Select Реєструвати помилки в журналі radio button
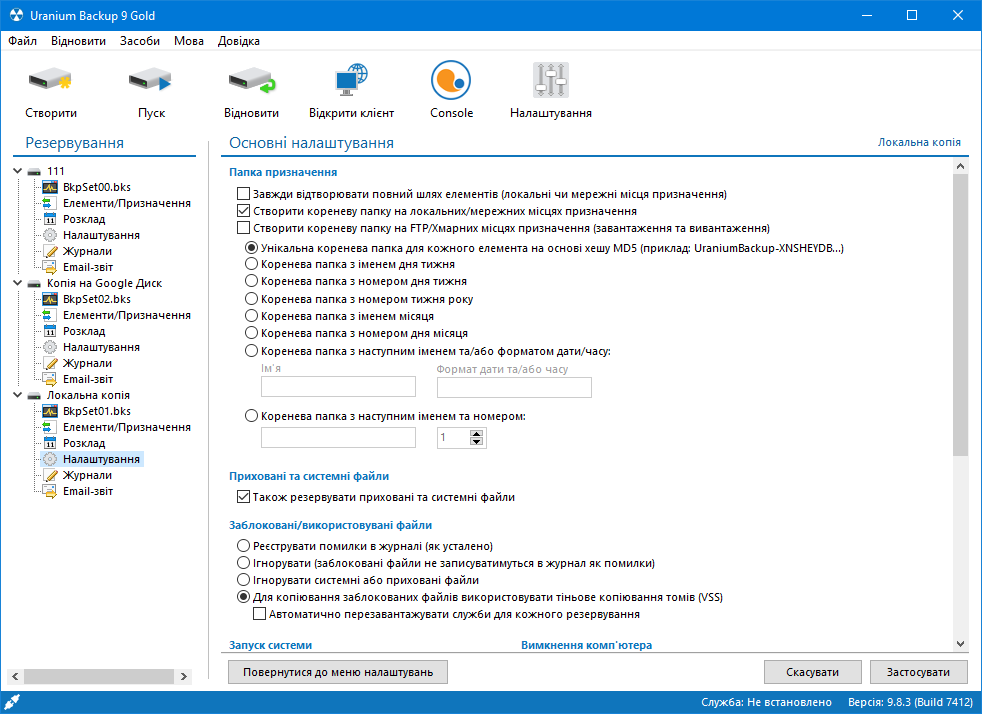982x714 pixels. pyautogui.click(x=243, y=546)
